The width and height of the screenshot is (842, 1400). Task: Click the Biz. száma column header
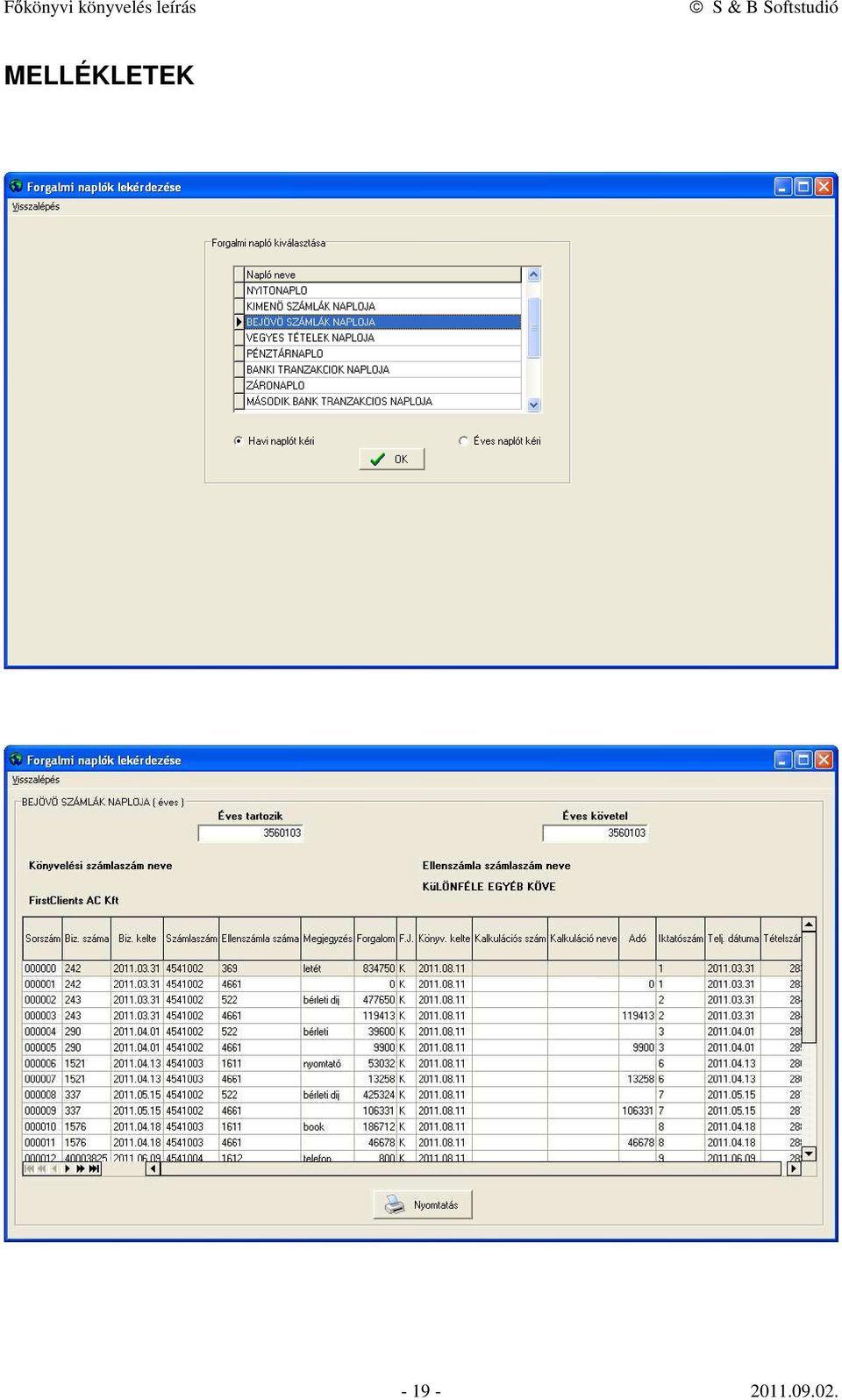pyautogui.click(x=87, y=938)
